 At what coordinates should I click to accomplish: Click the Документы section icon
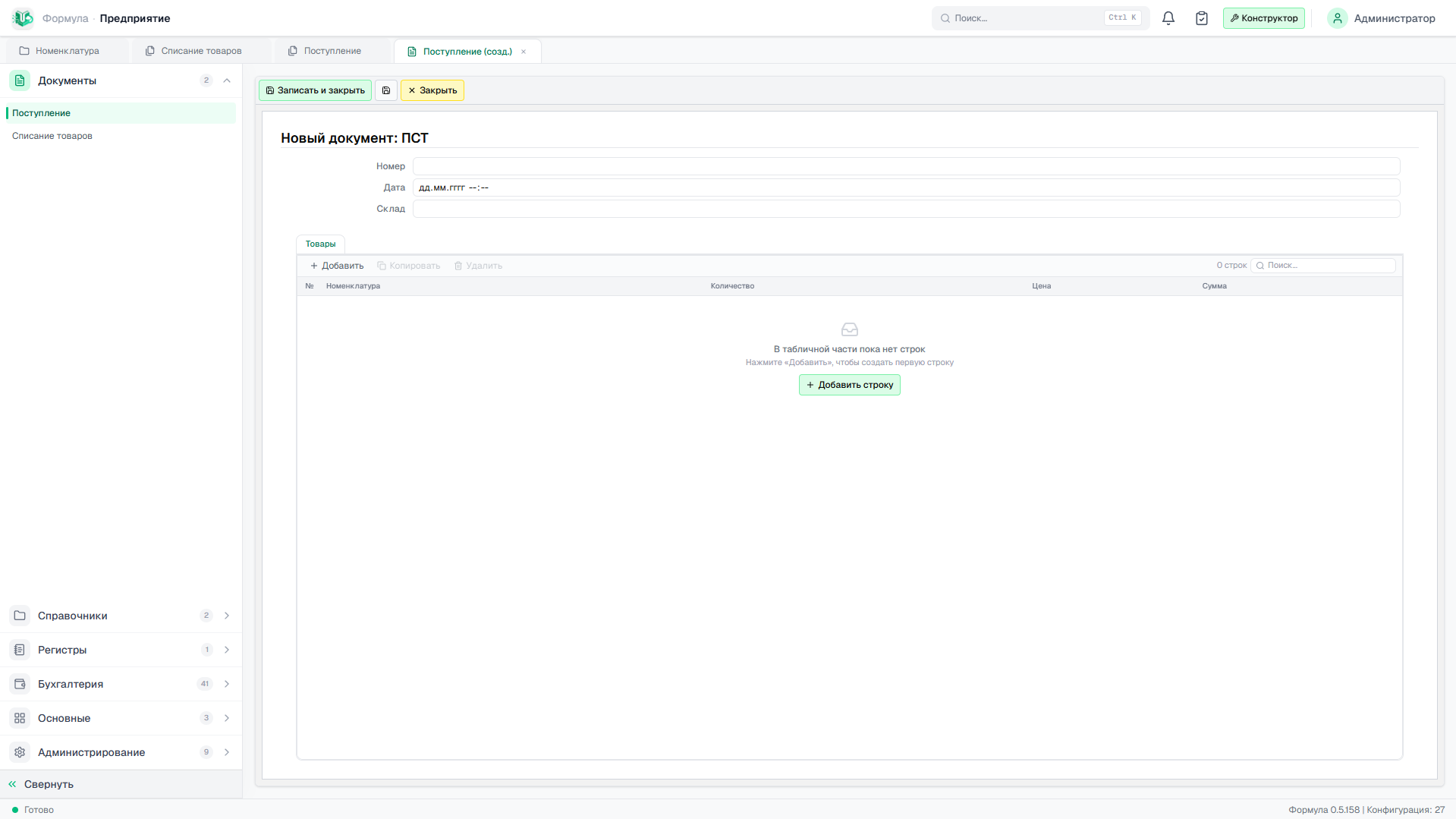point(20,80)
